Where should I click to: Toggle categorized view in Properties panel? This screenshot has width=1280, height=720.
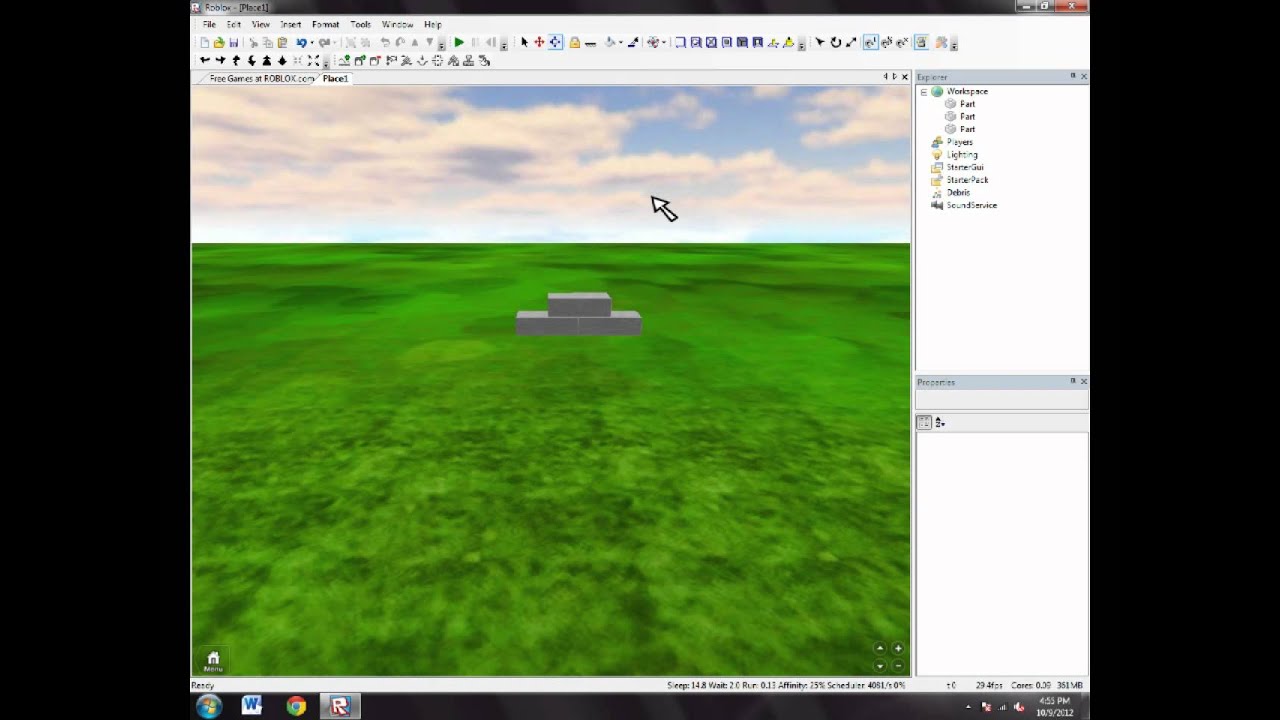pyautogui.click(x=924, y=423)
